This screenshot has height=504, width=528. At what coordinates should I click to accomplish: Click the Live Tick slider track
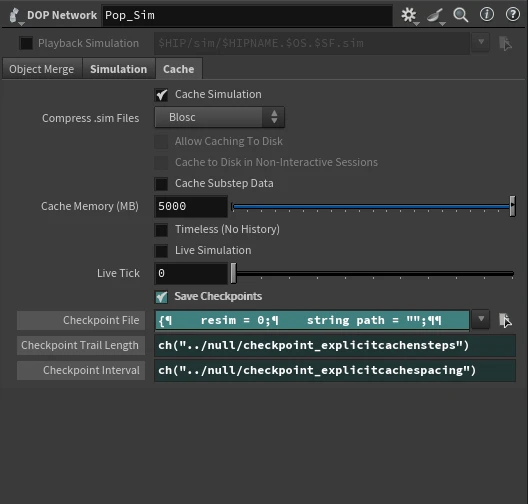373,273
